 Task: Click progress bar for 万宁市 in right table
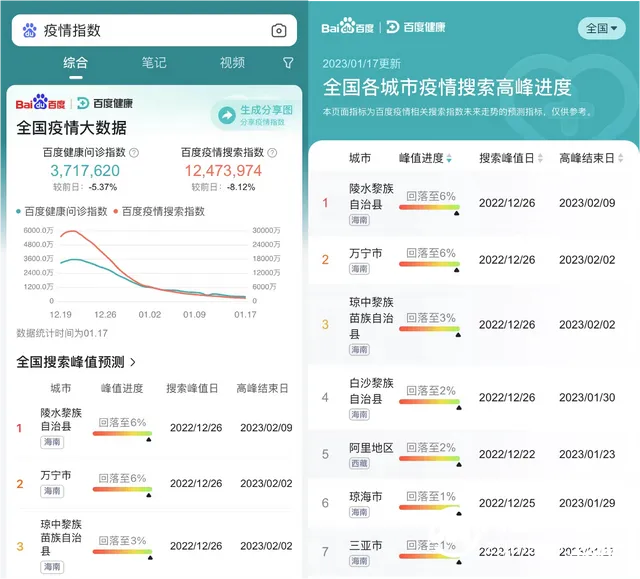pyautogui.click(x=429, y=265)
